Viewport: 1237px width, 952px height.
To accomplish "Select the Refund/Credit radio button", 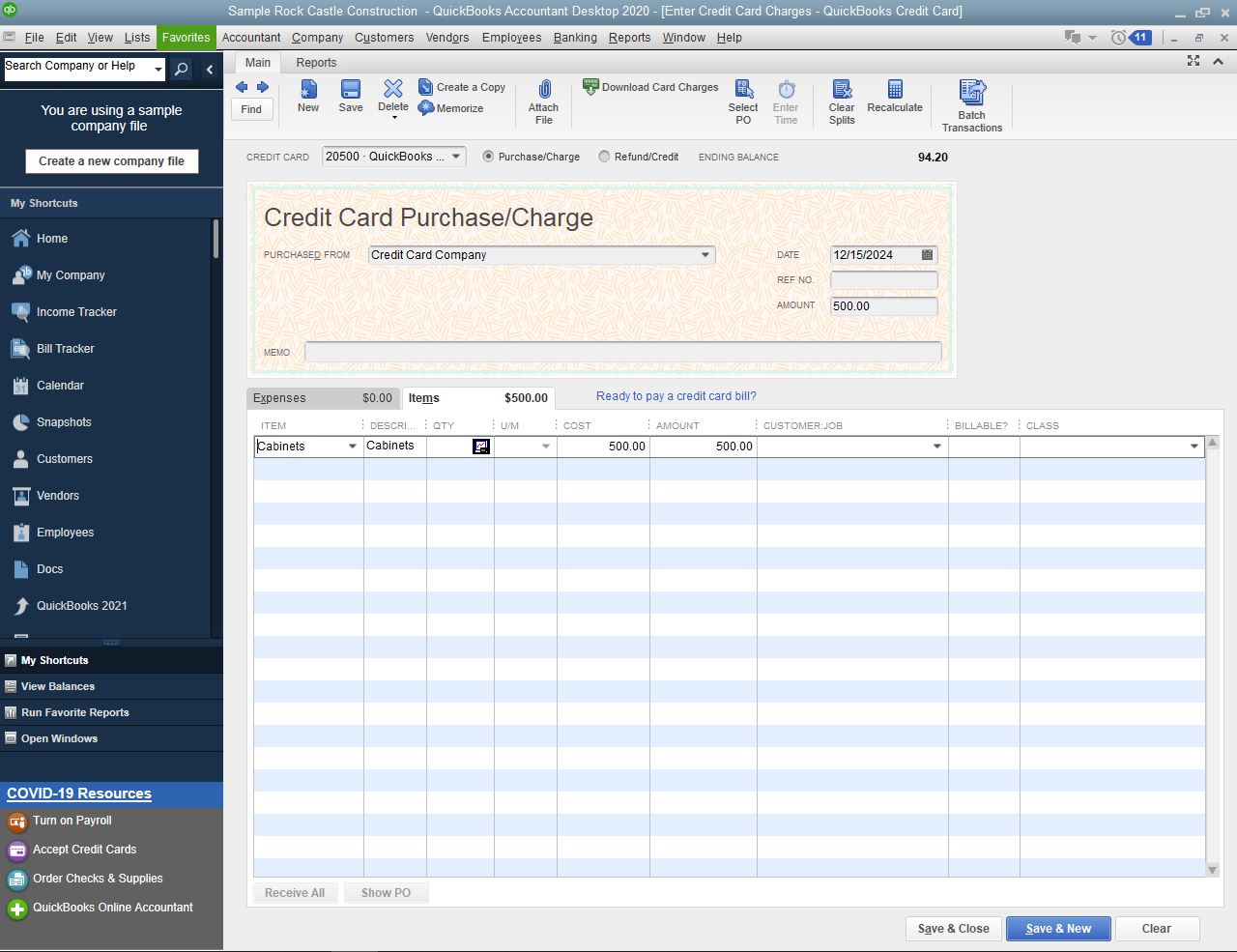I will [x=605, y=157].
